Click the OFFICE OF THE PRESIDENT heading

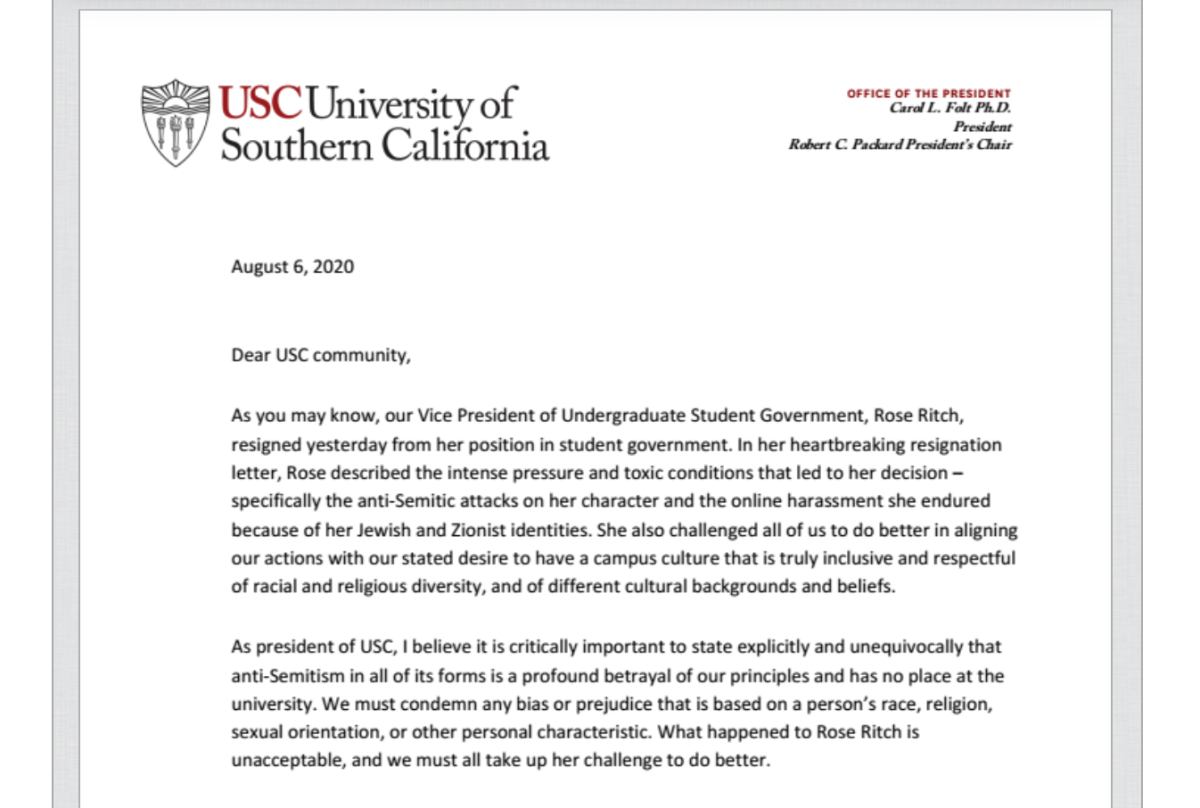929,94
